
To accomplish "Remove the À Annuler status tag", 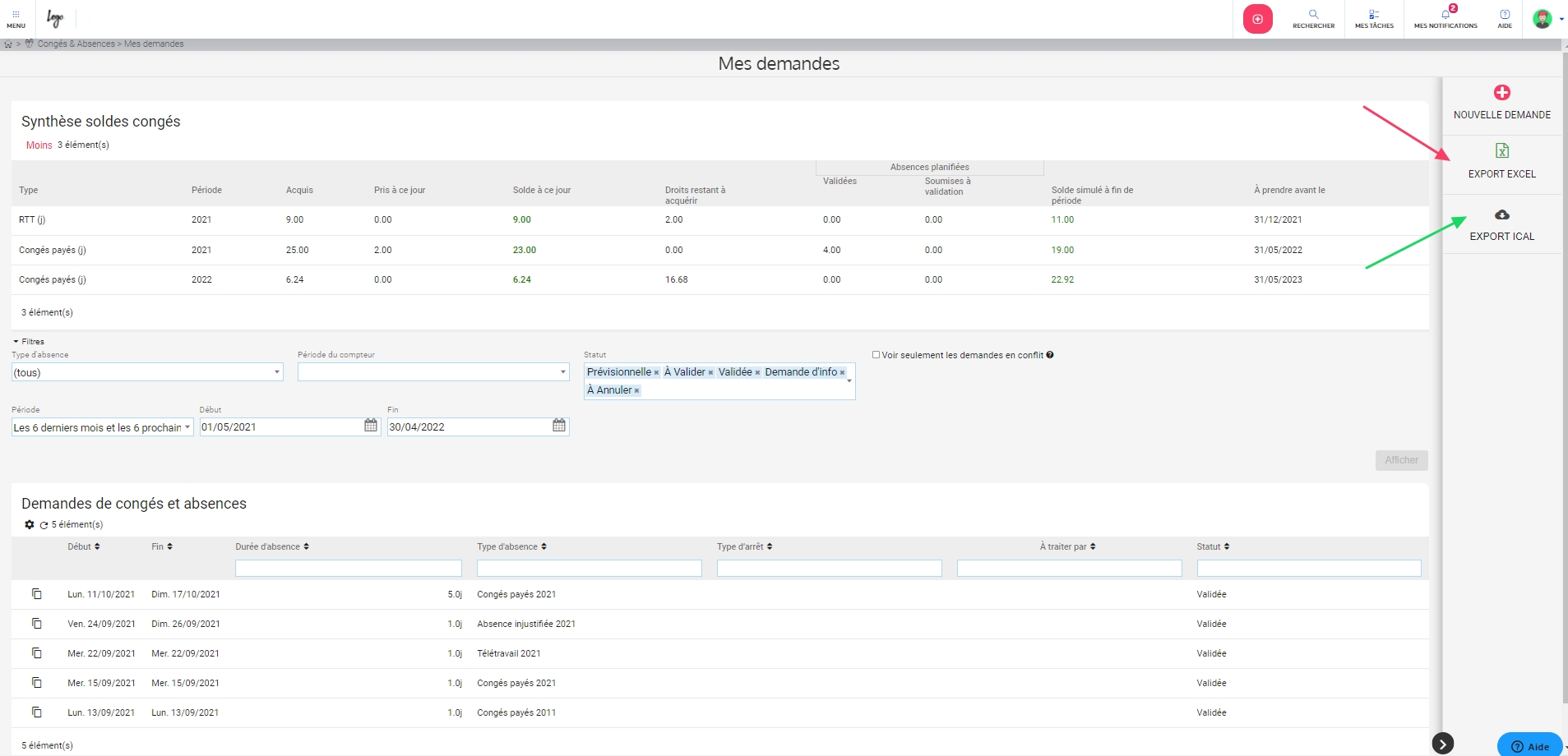I will tap(636, 391).
